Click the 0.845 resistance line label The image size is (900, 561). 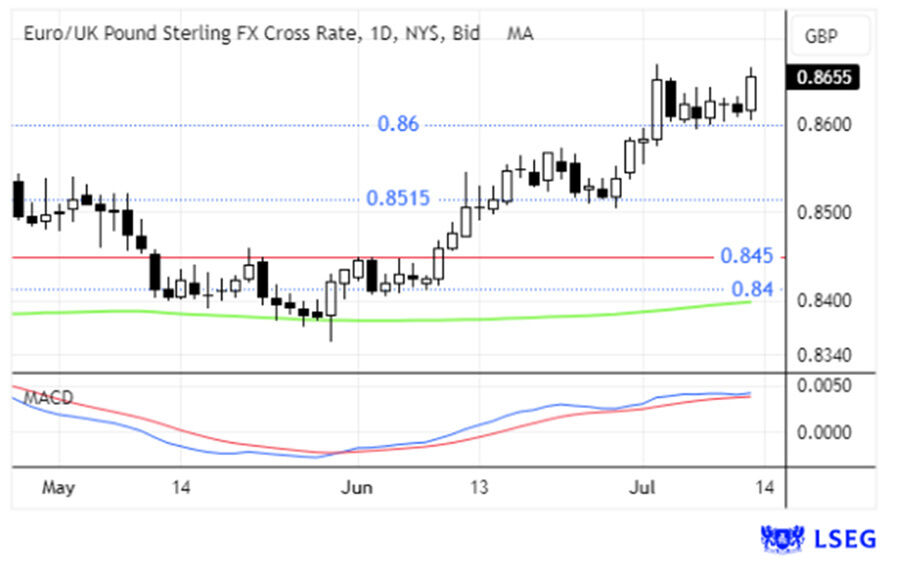pyautogui.click(x=747, y=256)
